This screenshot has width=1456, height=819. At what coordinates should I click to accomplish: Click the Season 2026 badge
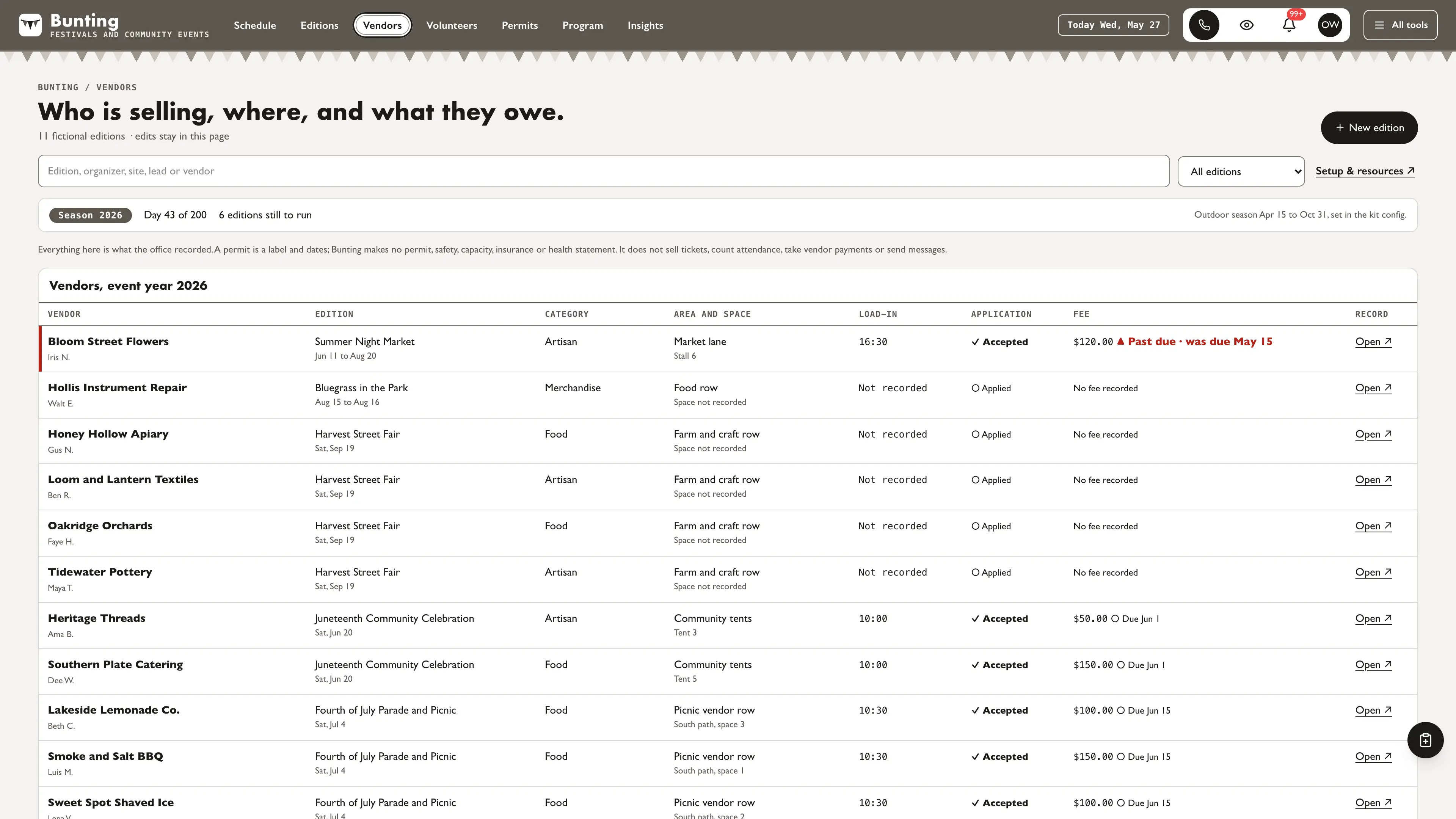(91, 215)
